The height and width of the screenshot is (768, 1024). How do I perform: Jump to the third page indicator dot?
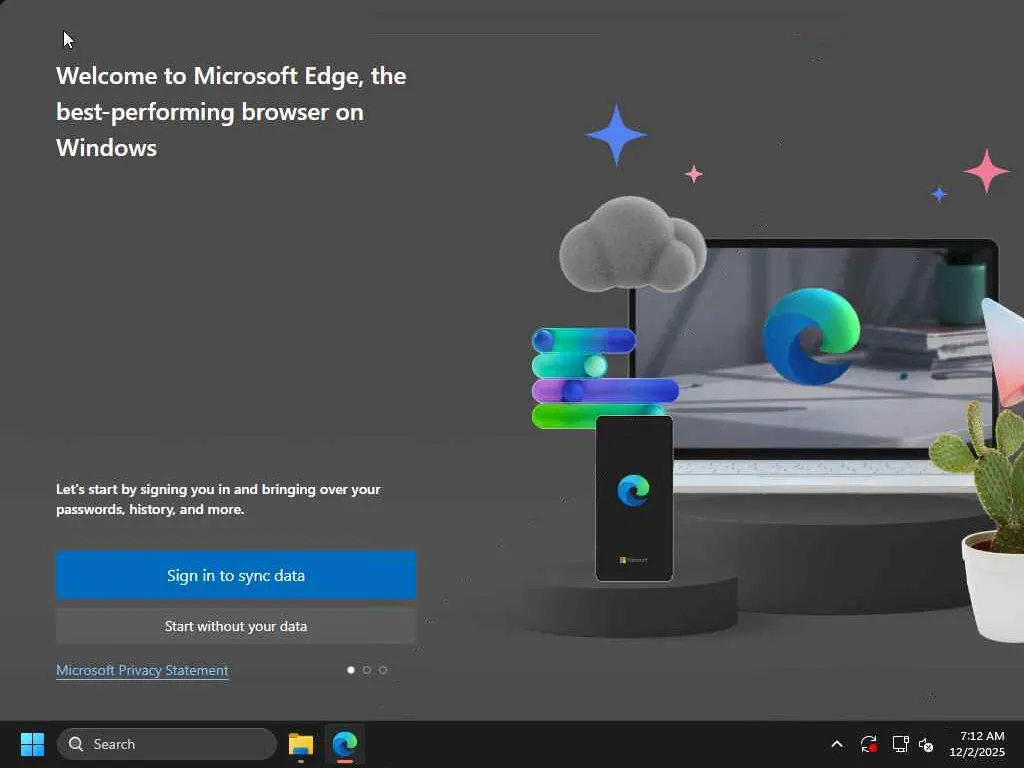click(383, 670)
